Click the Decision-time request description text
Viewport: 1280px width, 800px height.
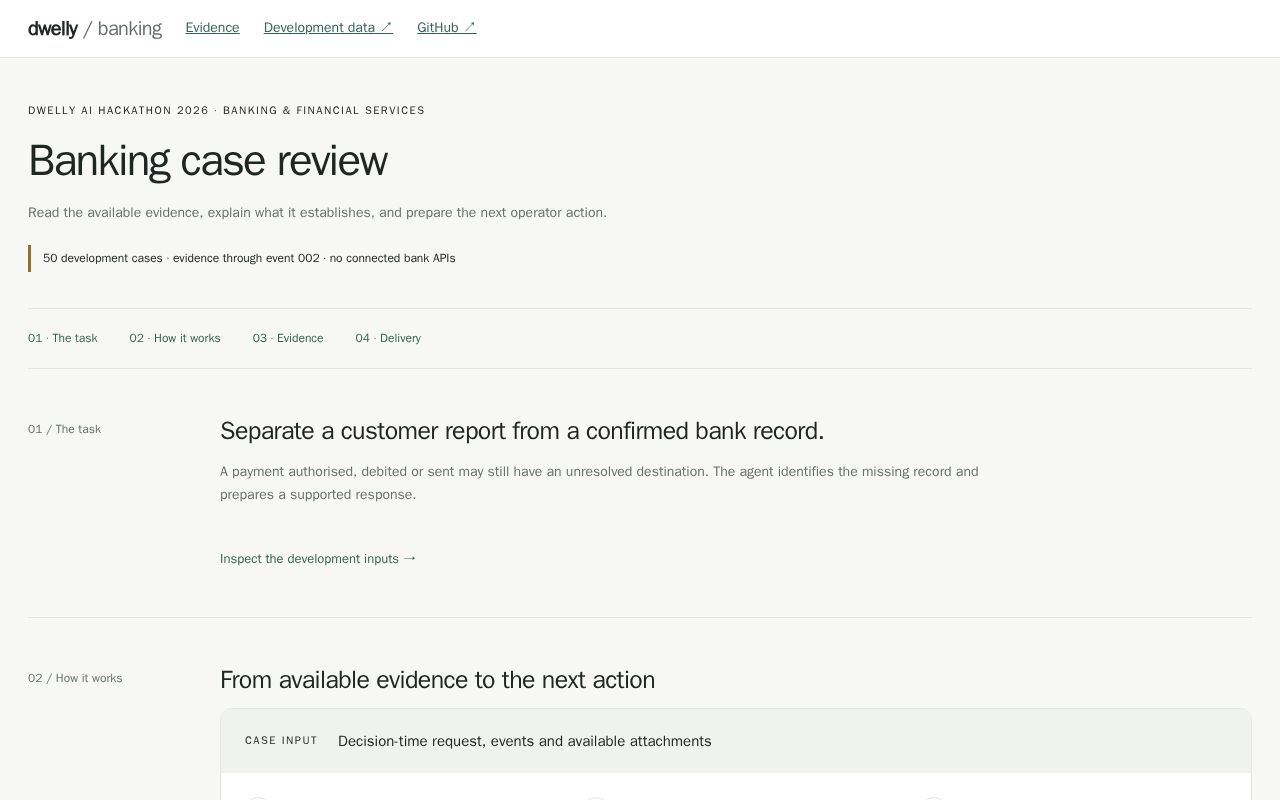(525, 741)
